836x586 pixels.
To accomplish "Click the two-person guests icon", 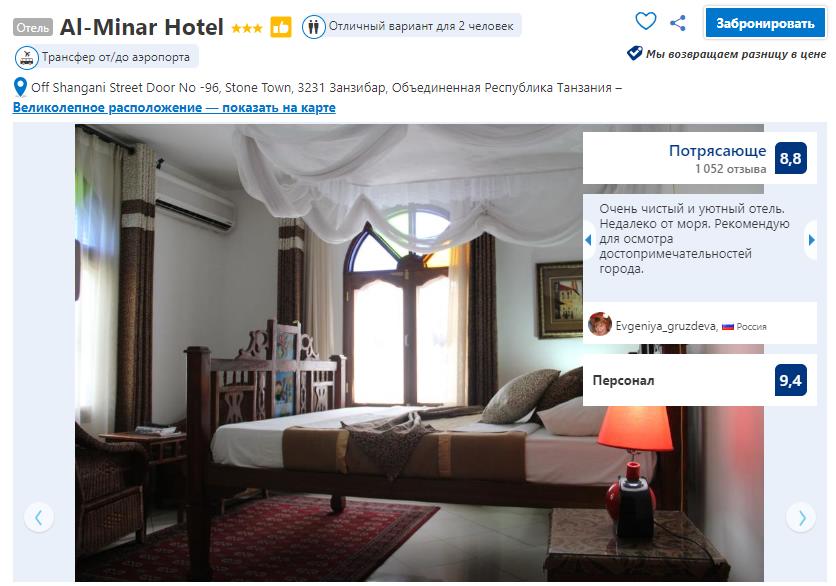I will [x=314, y=26].
